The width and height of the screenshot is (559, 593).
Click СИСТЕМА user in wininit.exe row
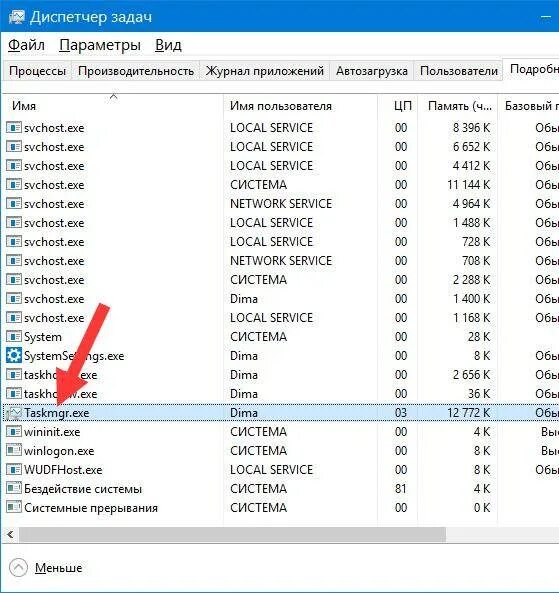point(259,432)
